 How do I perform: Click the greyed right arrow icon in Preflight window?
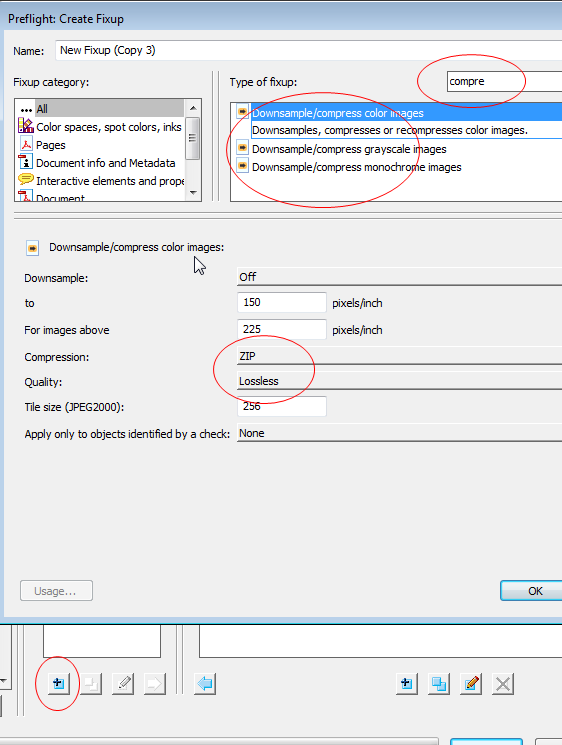(x=155, y=684)
